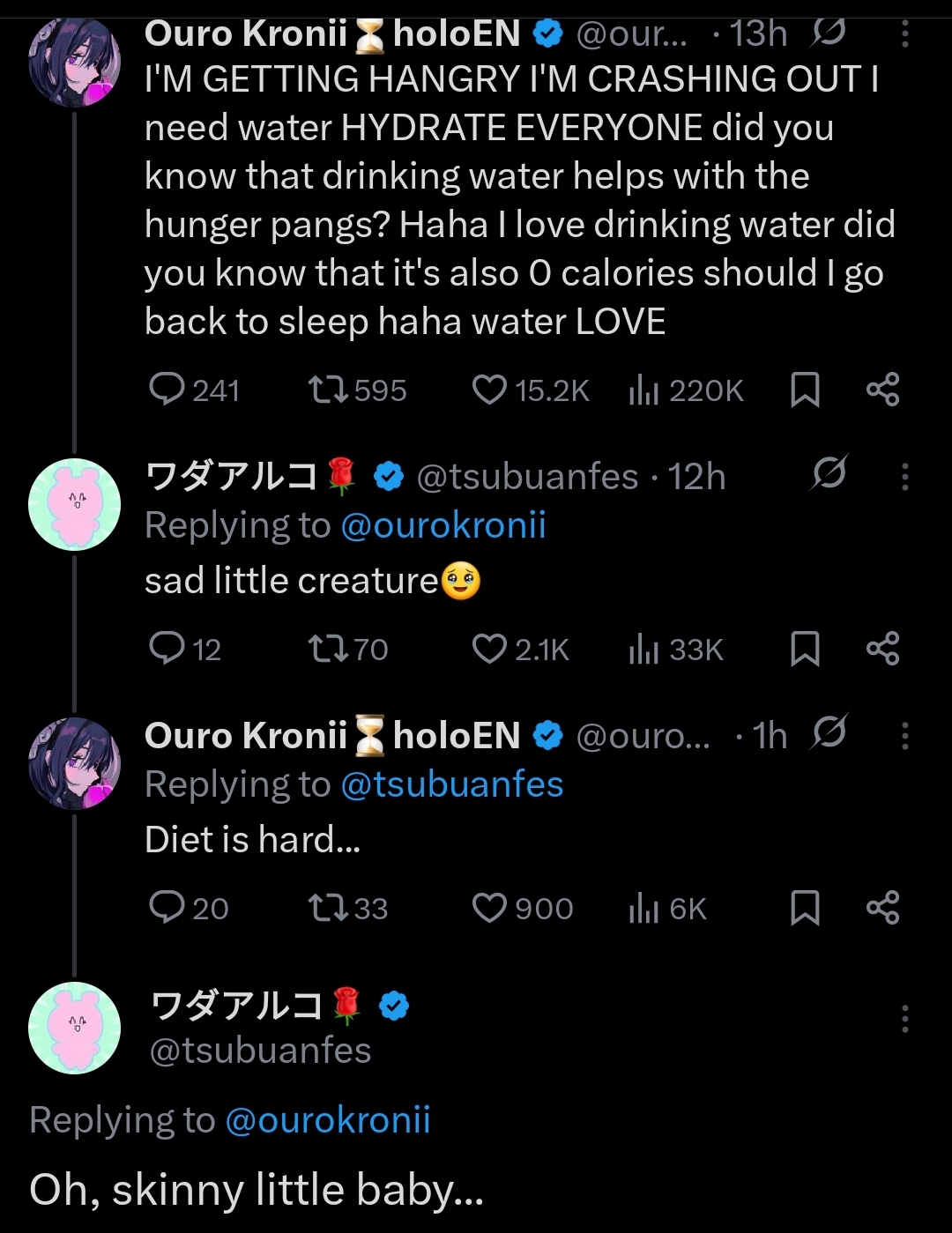Like the tweet with 15.2K likes
The height and width of the screenshot is (1233, 952).
[489, 390]
